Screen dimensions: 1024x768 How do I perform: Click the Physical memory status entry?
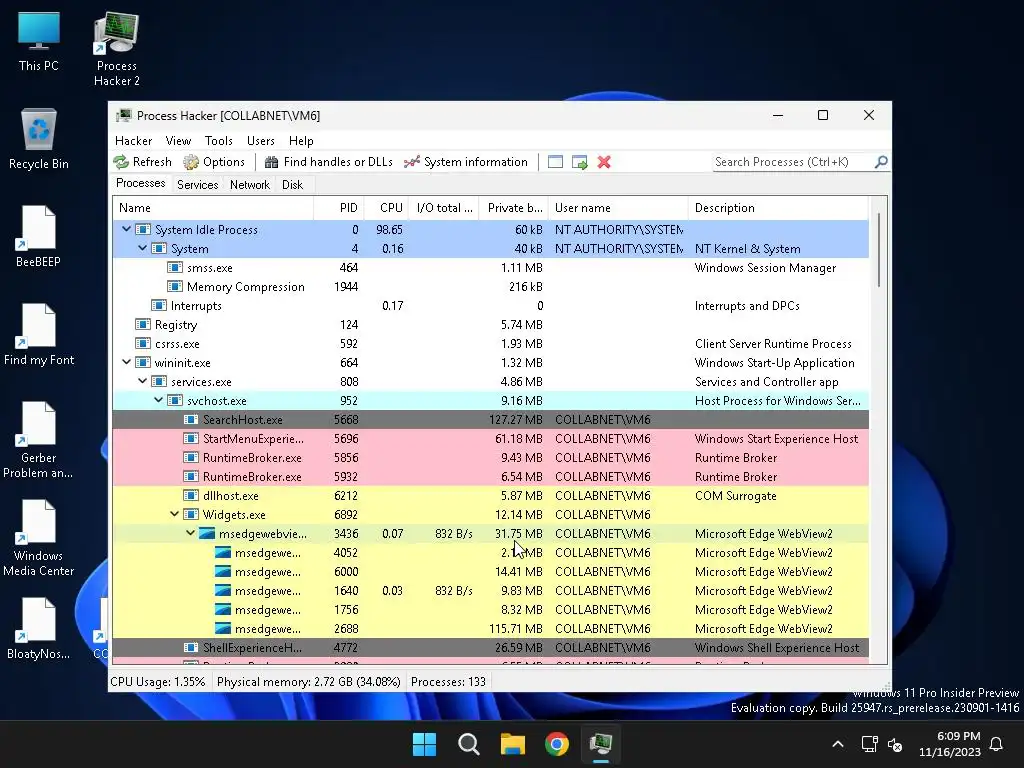pos(308,681)
